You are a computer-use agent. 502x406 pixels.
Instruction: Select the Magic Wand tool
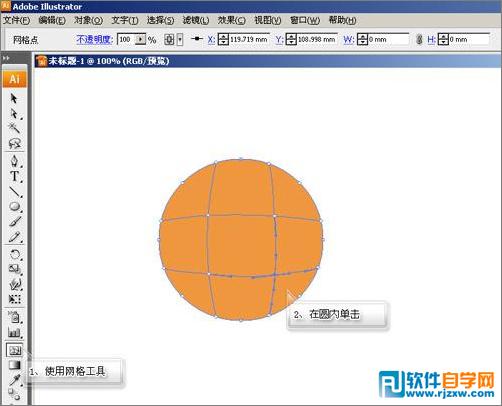(x=14, y=128)
